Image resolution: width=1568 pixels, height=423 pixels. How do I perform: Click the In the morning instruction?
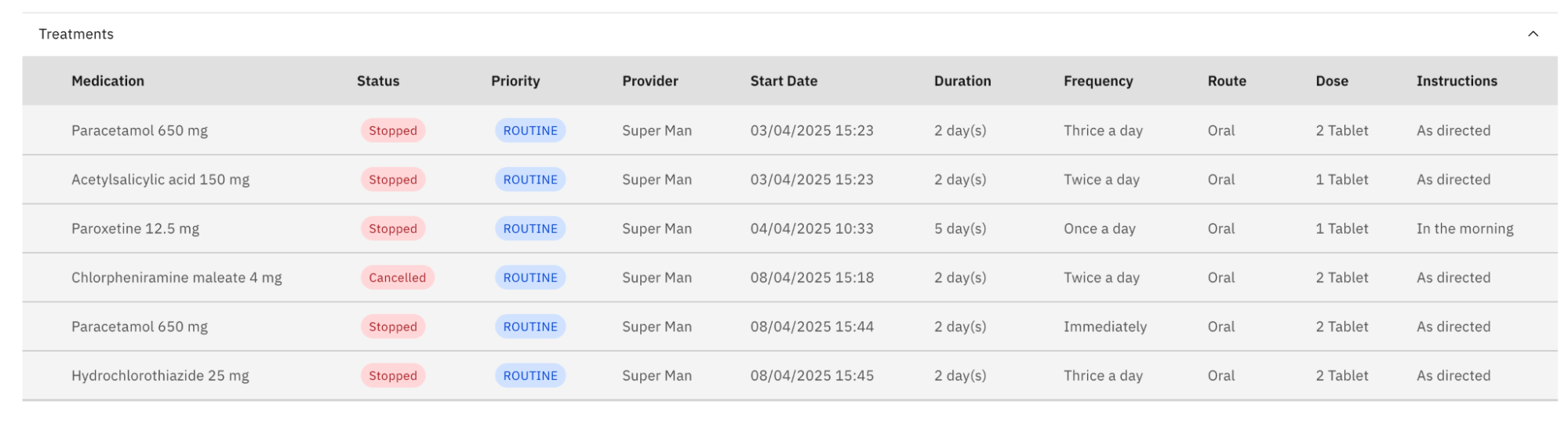[1464, 229]
